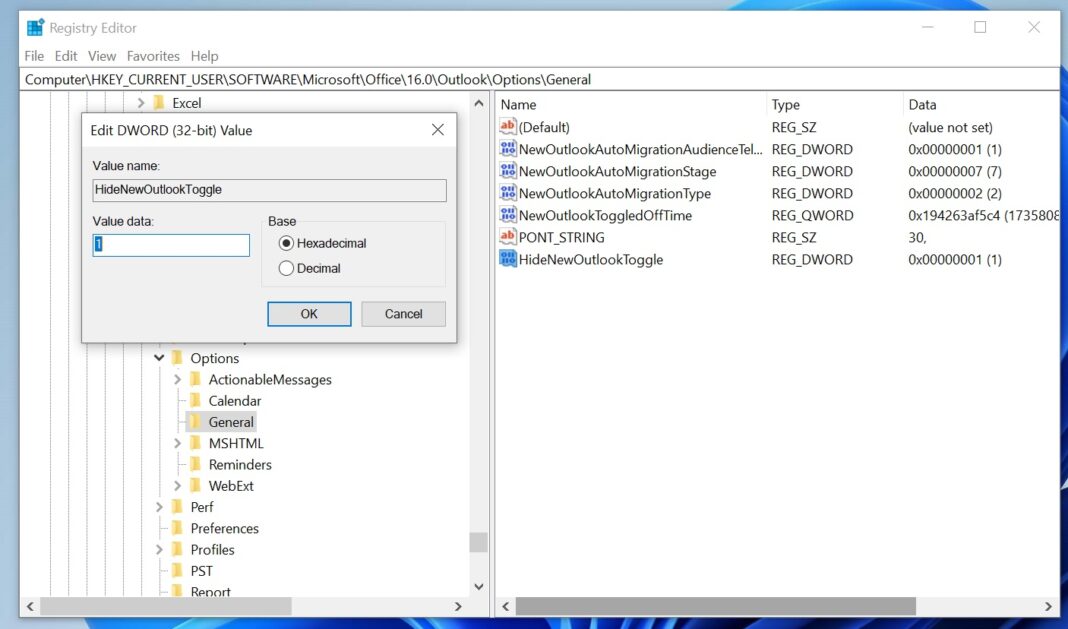Screen dimensions: 1068x629
Task: Expand the ActionableMessages key
Action: coord(178,379)
